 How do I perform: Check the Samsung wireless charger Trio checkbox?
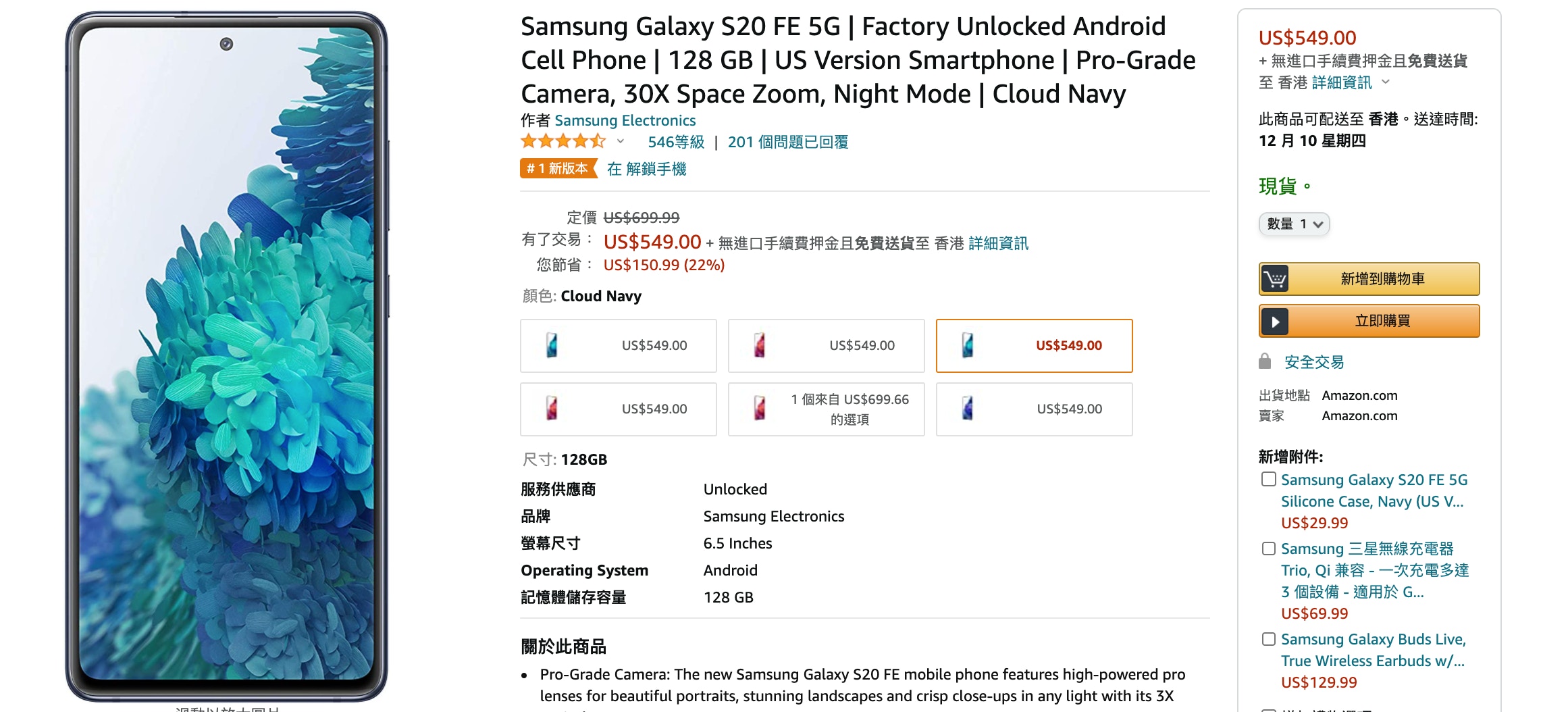(x=1269, y=549)
